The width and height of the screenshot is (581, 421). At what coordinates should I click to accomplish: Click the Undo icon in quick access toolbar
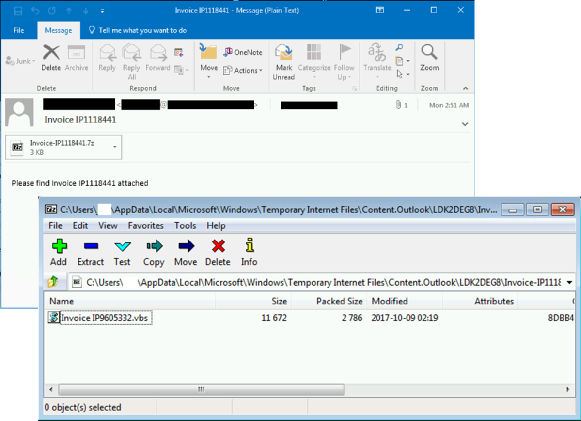[x=35, y=11]
